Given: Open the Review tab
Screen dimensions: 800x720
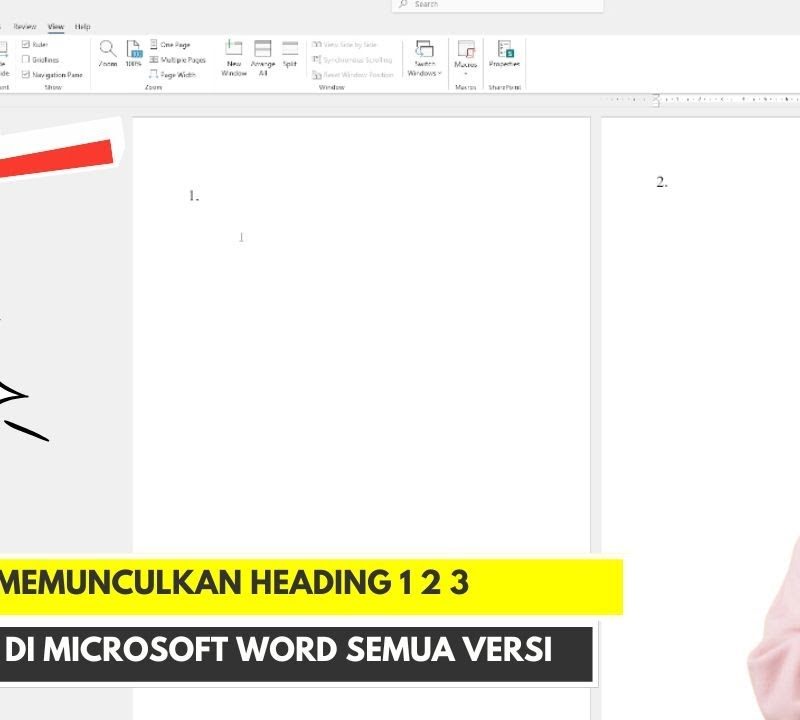Looking at the screenshot, I should click(x=24, y=27).
